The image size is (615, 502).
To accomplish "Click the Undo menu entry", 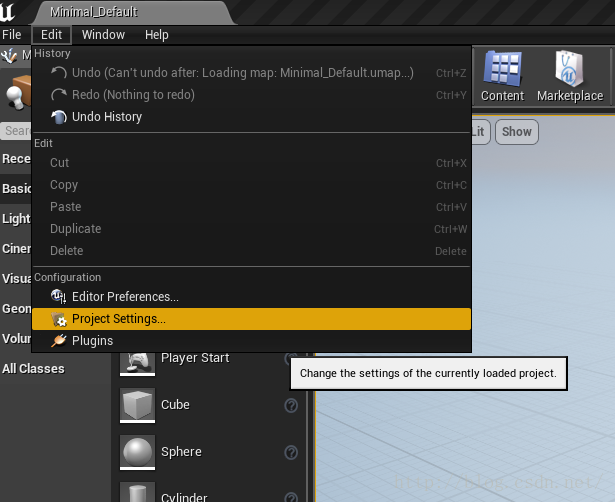I will coord(251,73).
